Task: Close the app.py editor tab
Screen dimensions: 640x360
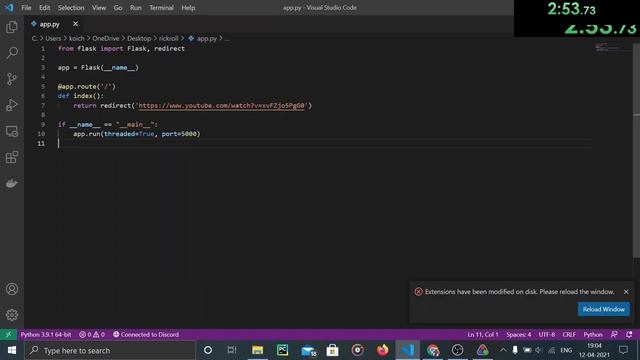Action: [x=76, y=24]
